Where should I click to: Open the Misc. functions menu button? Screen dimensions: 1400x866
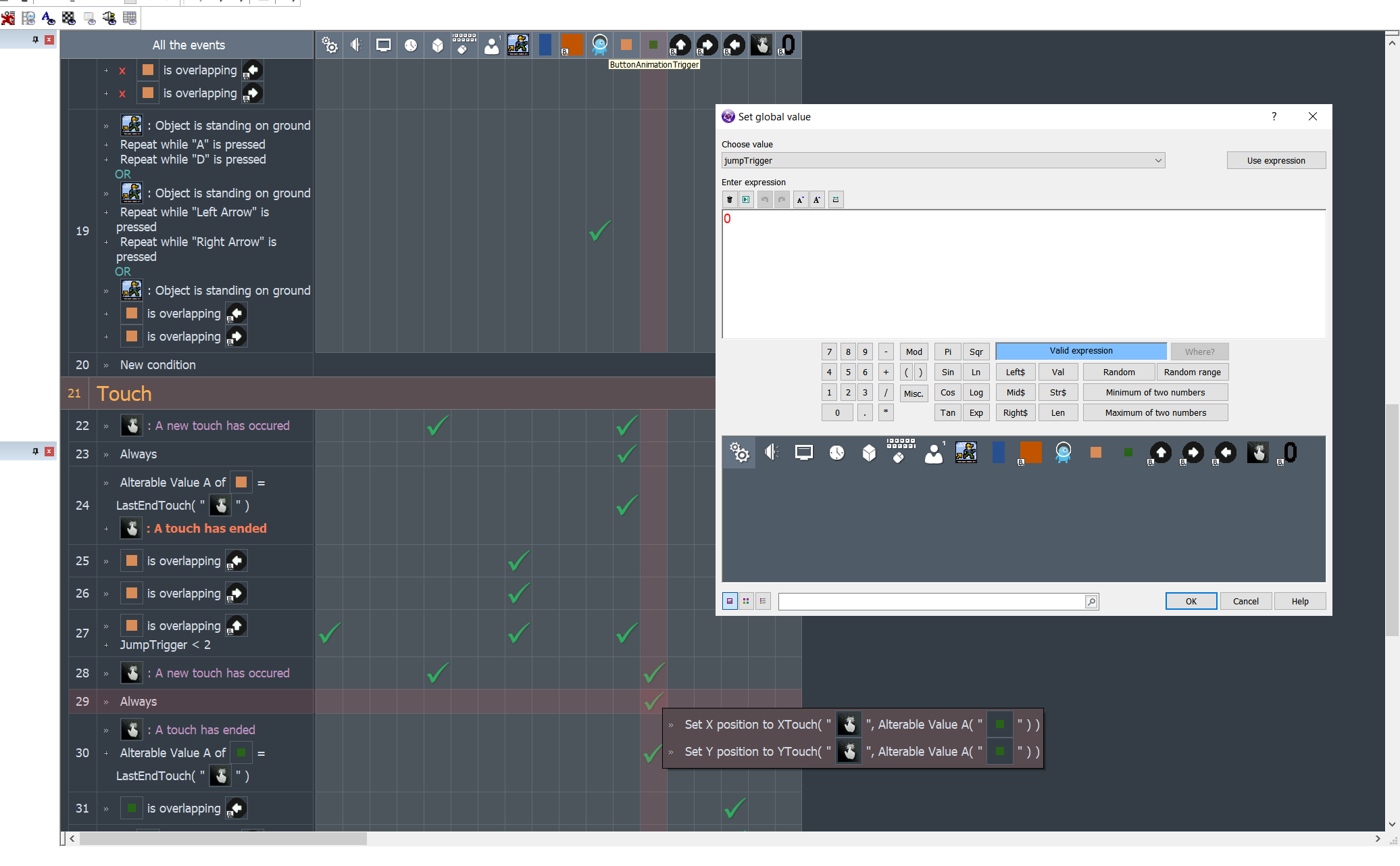914,393
